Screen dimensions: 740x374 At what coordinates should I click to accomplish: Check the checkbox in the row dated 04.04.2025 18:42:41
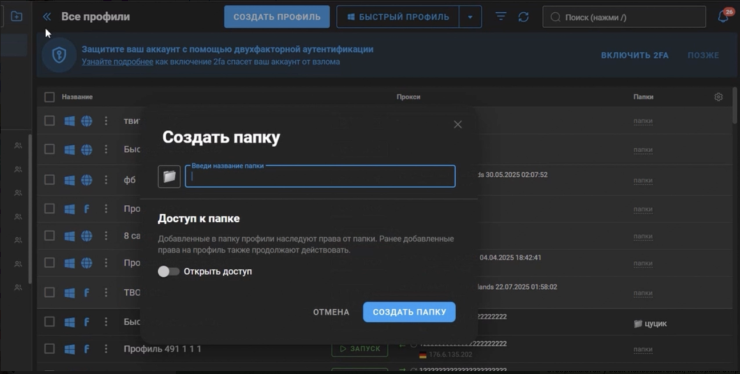(49, 263)
